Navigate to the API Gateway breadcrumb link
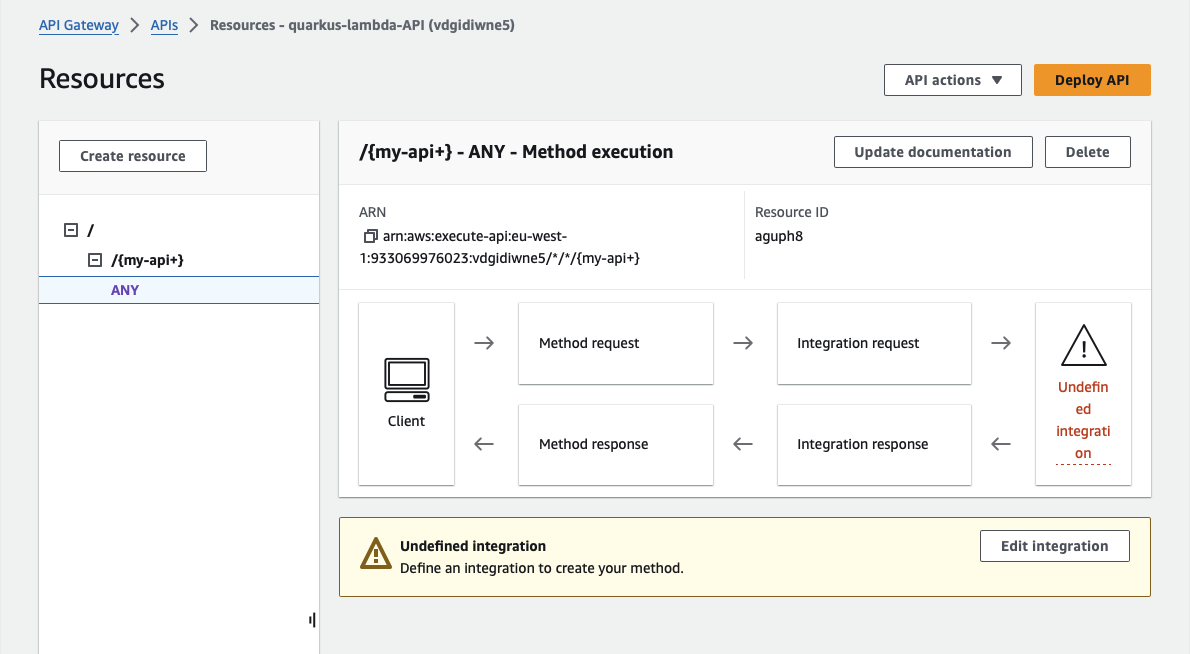 point(78,25)
